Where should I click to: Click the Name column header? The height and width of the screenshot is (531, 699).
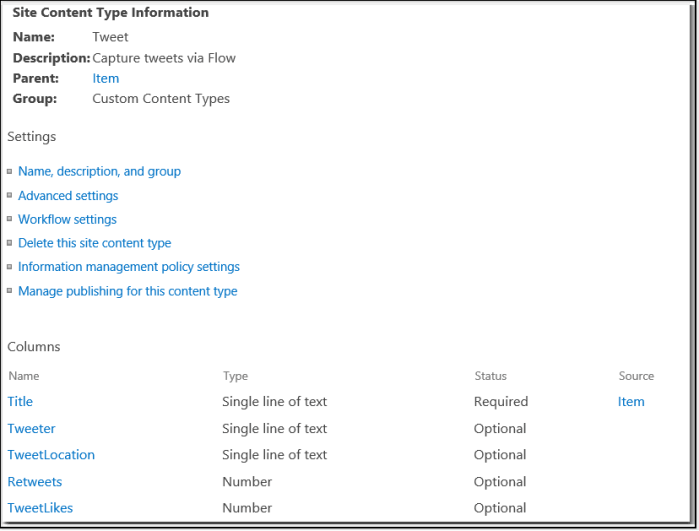[x=23, y=376]
